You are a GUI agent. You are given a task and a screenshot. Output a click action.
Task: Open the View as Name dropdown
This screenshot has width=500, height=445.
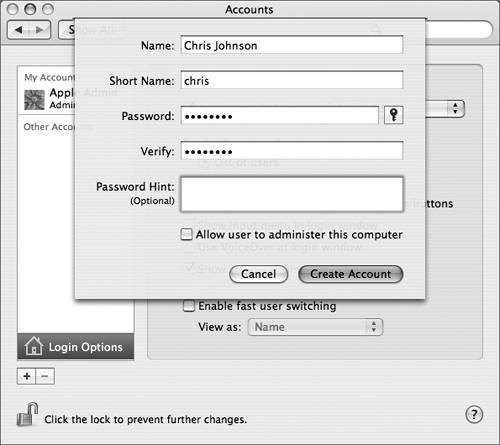pos(315,327)
